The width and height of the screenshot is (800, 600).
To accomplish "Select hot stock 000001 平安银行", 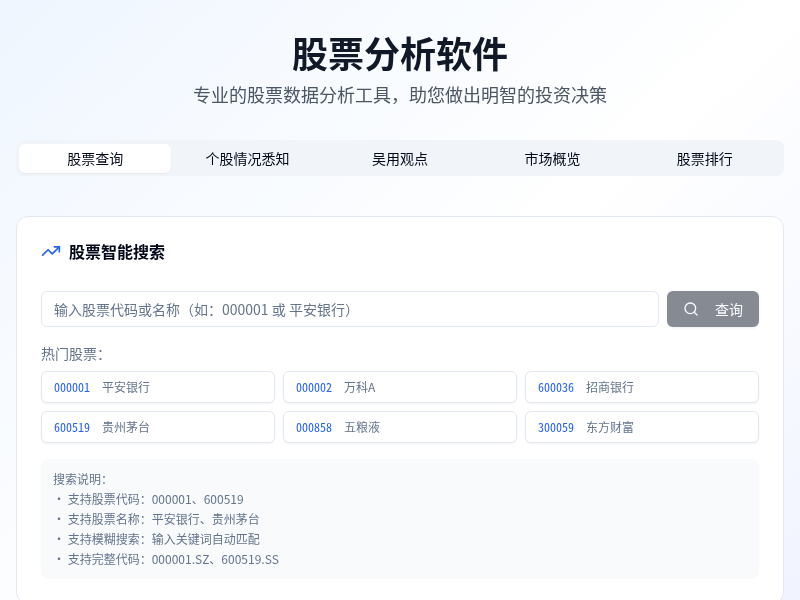I will coord(158,387).
